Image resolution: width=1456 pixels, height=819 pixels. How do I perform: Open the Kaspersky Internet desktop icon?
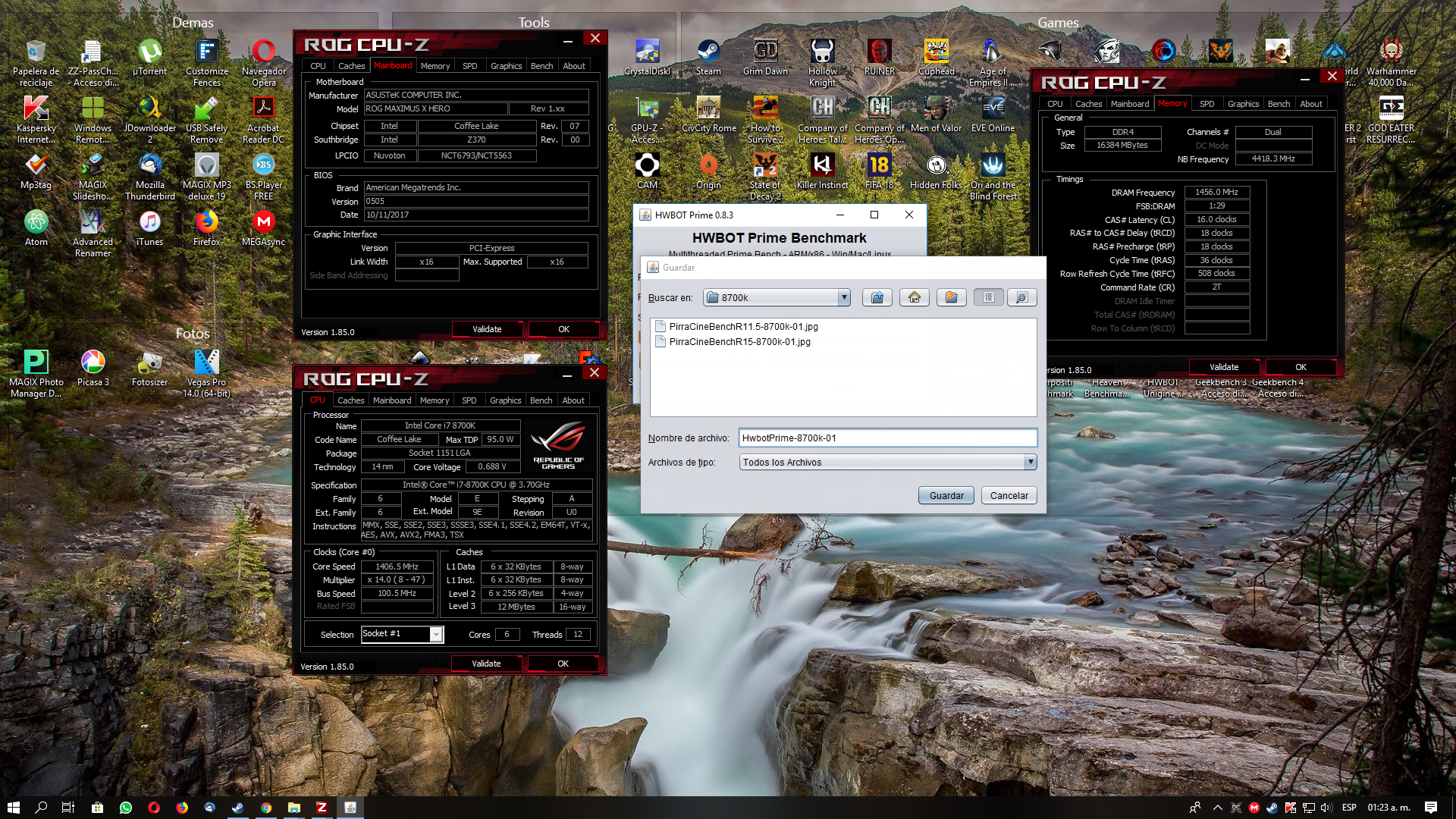[36, 120]
